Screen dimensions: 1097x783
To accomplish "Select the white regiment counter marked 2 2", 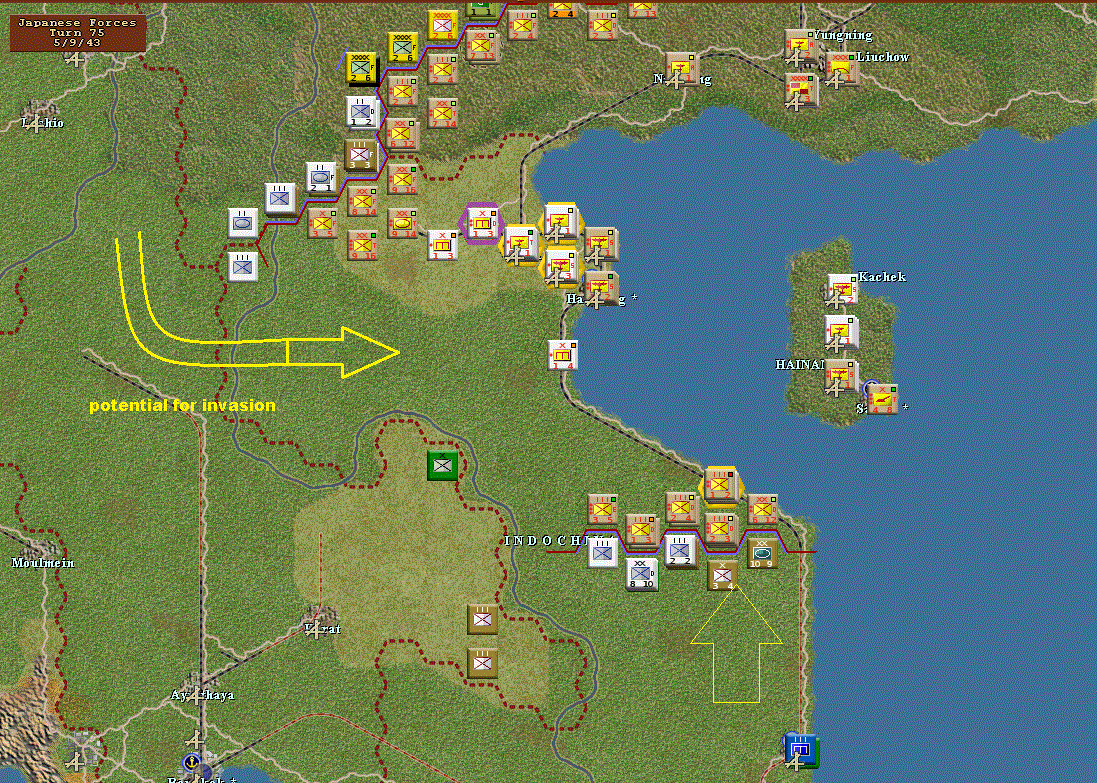I will coord(680,551).
